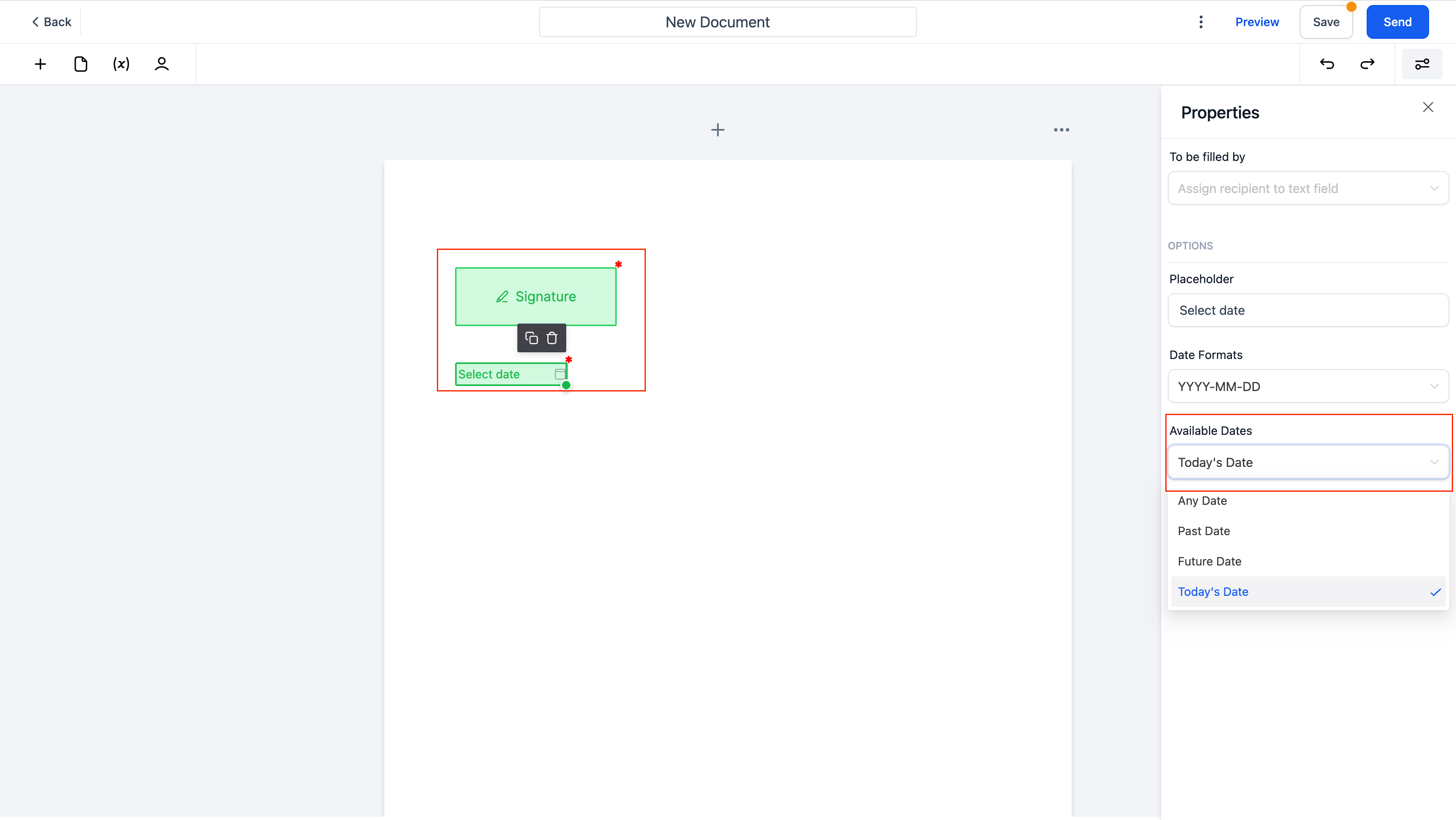Select 'Past Date' from available dates

[x=1204, y=531]
